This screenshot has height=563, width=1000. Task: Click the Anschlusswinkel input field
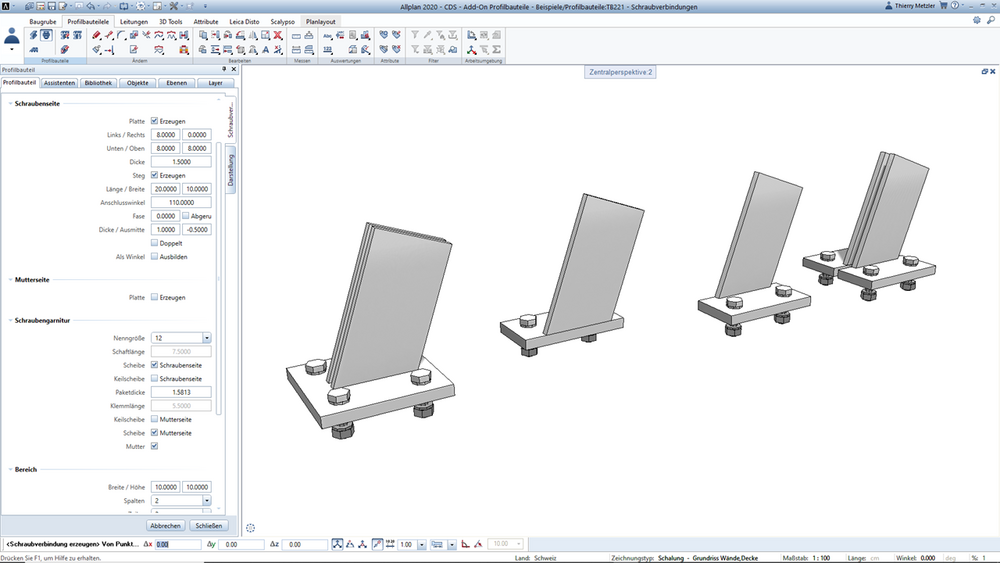(181, 203)
